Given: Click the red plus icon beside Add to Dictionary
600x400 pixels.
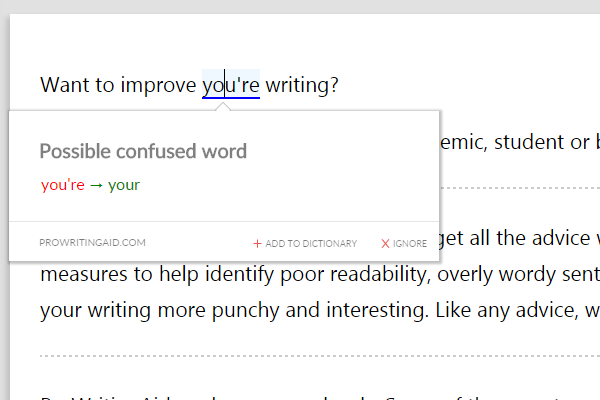Looking at the screenshot, I should click(257, 243).
